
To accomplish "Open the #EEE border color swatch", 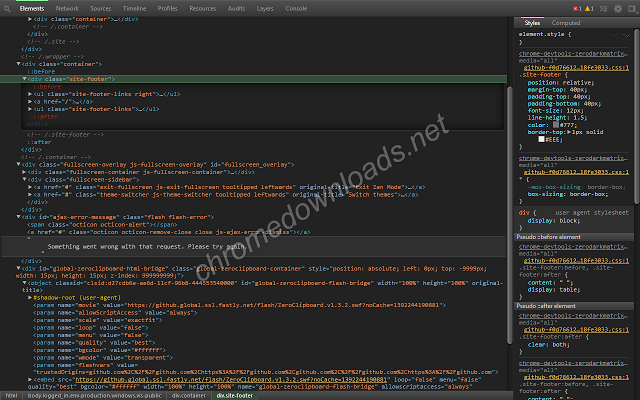I will [x=541, y=139].
